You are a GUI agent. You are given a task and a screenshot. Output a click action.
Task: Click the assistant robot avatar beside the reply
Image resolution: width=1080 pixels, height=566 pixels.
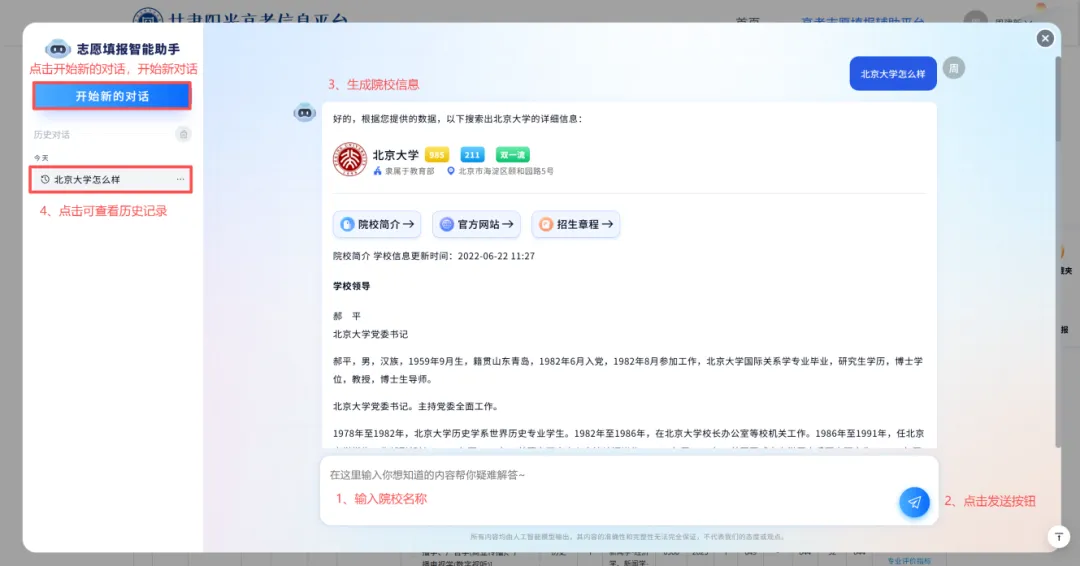coord(304,112)
